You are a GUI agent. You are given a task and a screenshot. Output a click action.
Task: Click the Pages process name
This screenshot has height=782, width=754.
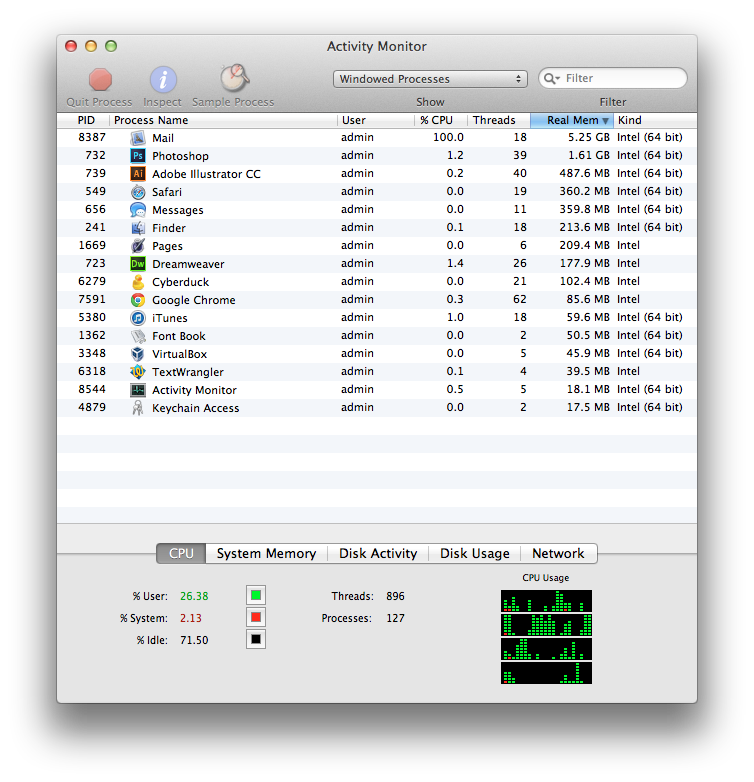point(168,246)
